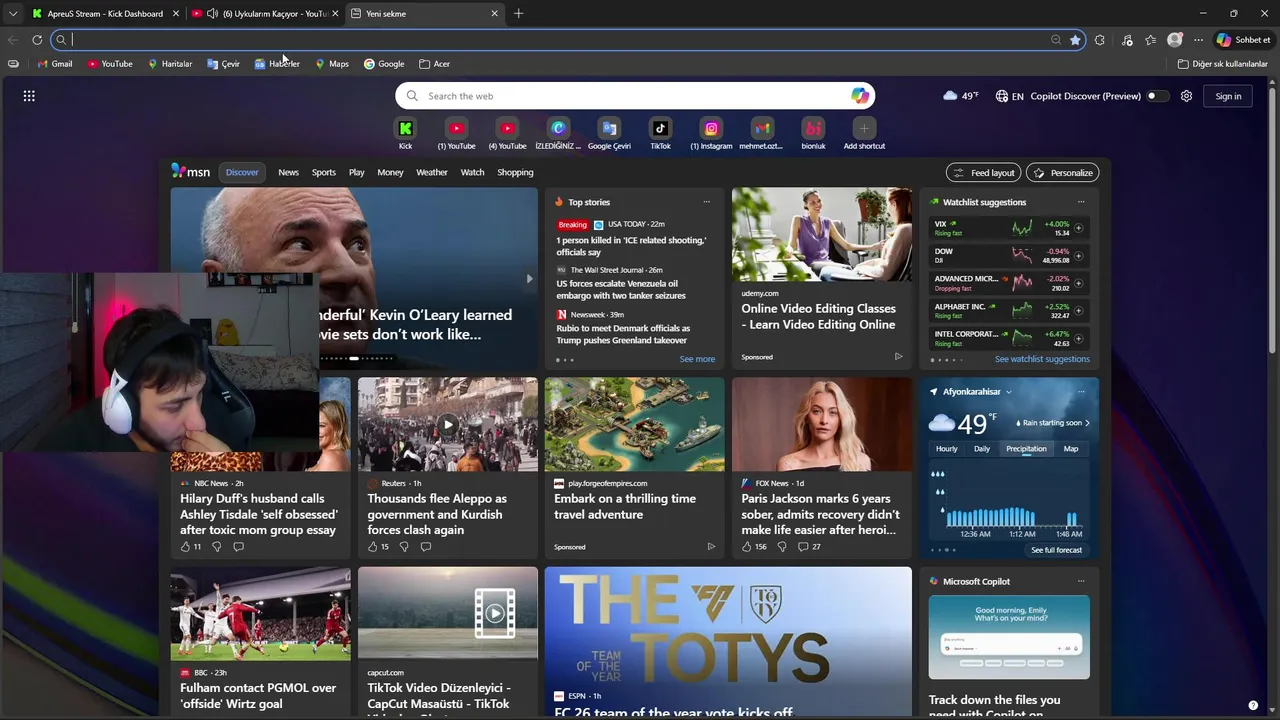The width and height of the screenshot is (1280, 720).
Task: Open the Feed layout button
Action: (x=983, y=173)
